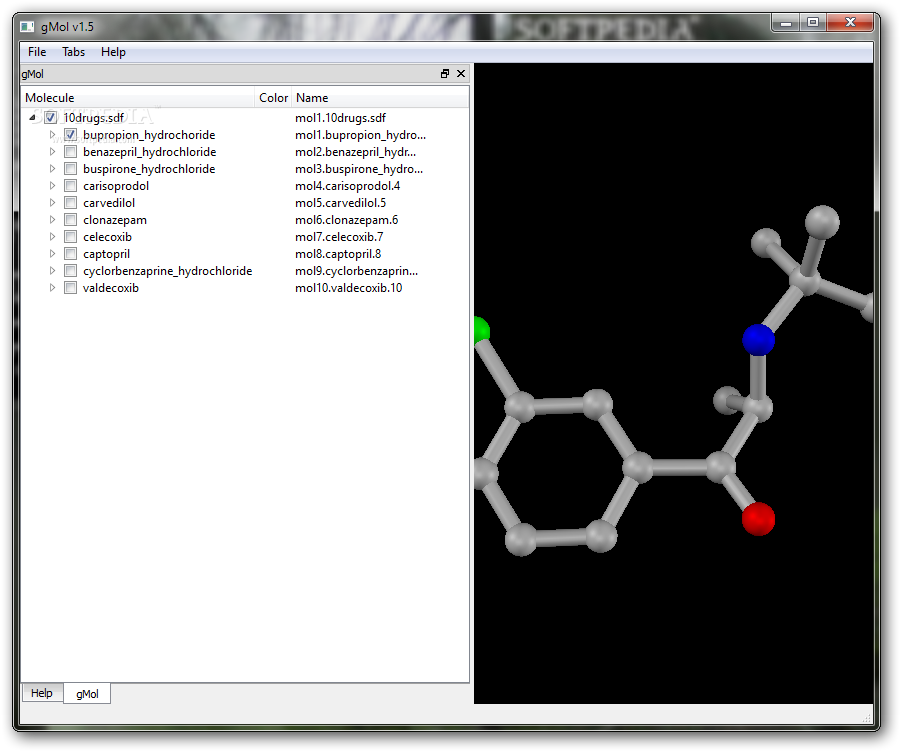Viewport: 901px width, 752px height.
Task: Close the gMol v1.5 window
Action: point(850,22)
